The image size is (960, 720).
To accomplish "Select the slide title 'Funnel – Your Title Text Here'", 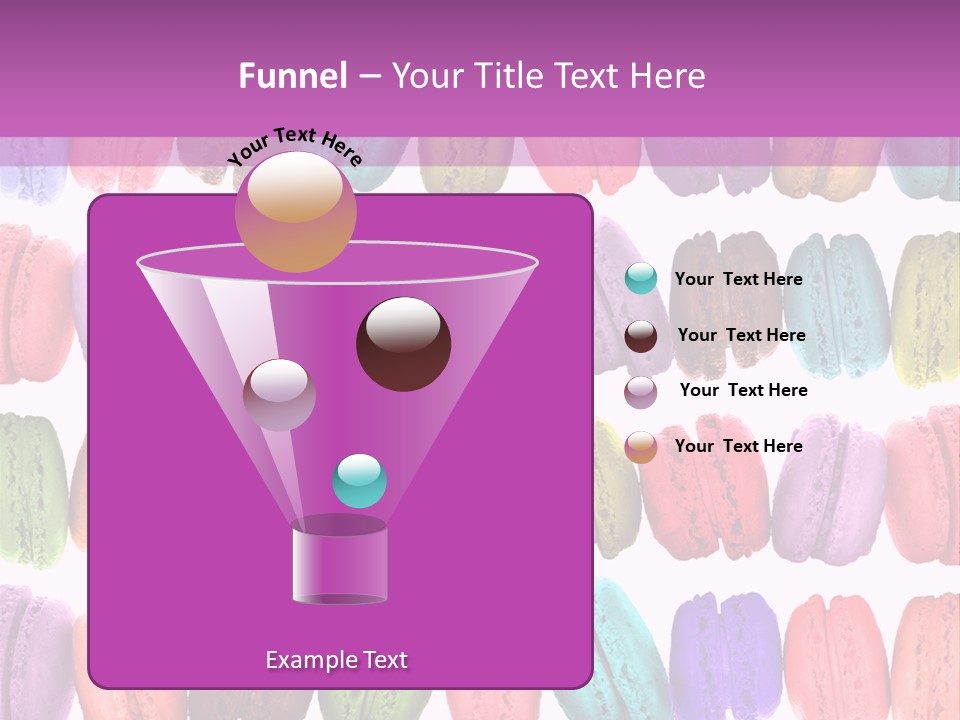I will point(472,75).
